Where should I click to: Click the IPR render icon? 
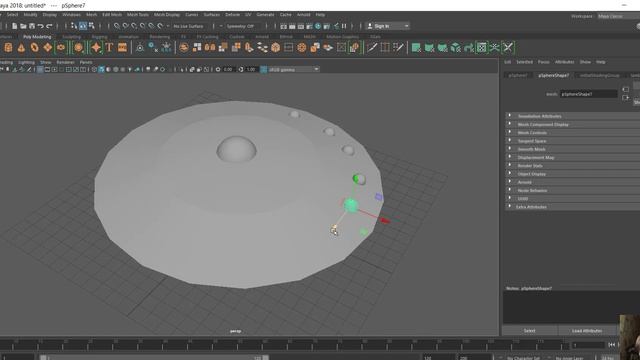301,26
